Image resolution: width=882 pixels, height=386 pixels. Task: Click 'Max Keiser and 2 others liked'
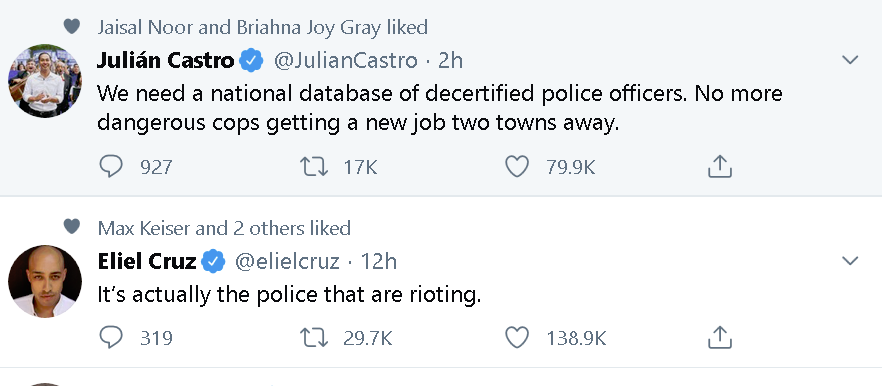point(224,228)
